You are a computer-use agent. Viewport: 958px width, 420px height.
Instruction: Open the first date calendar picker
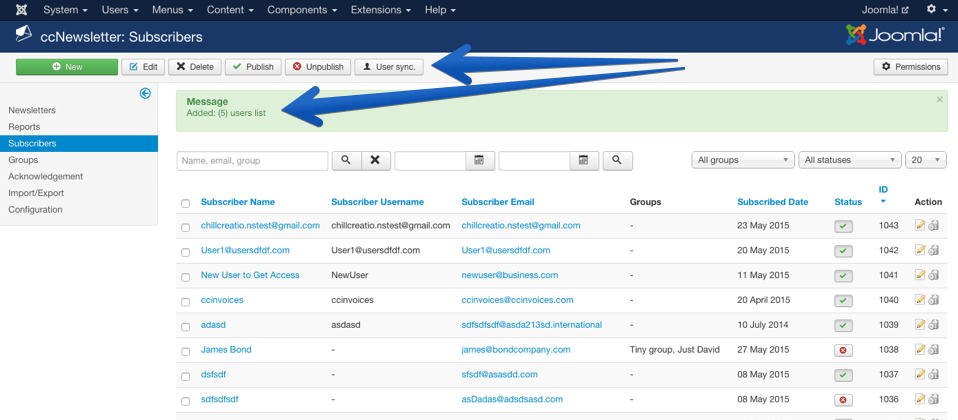coord(480,160)
